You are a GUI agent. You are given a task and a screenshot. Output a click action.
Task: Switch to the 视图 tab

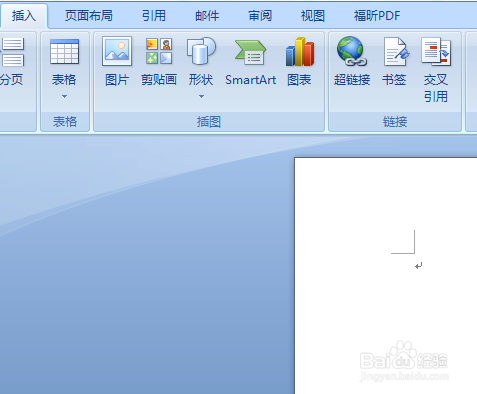(x=313, y=16)
